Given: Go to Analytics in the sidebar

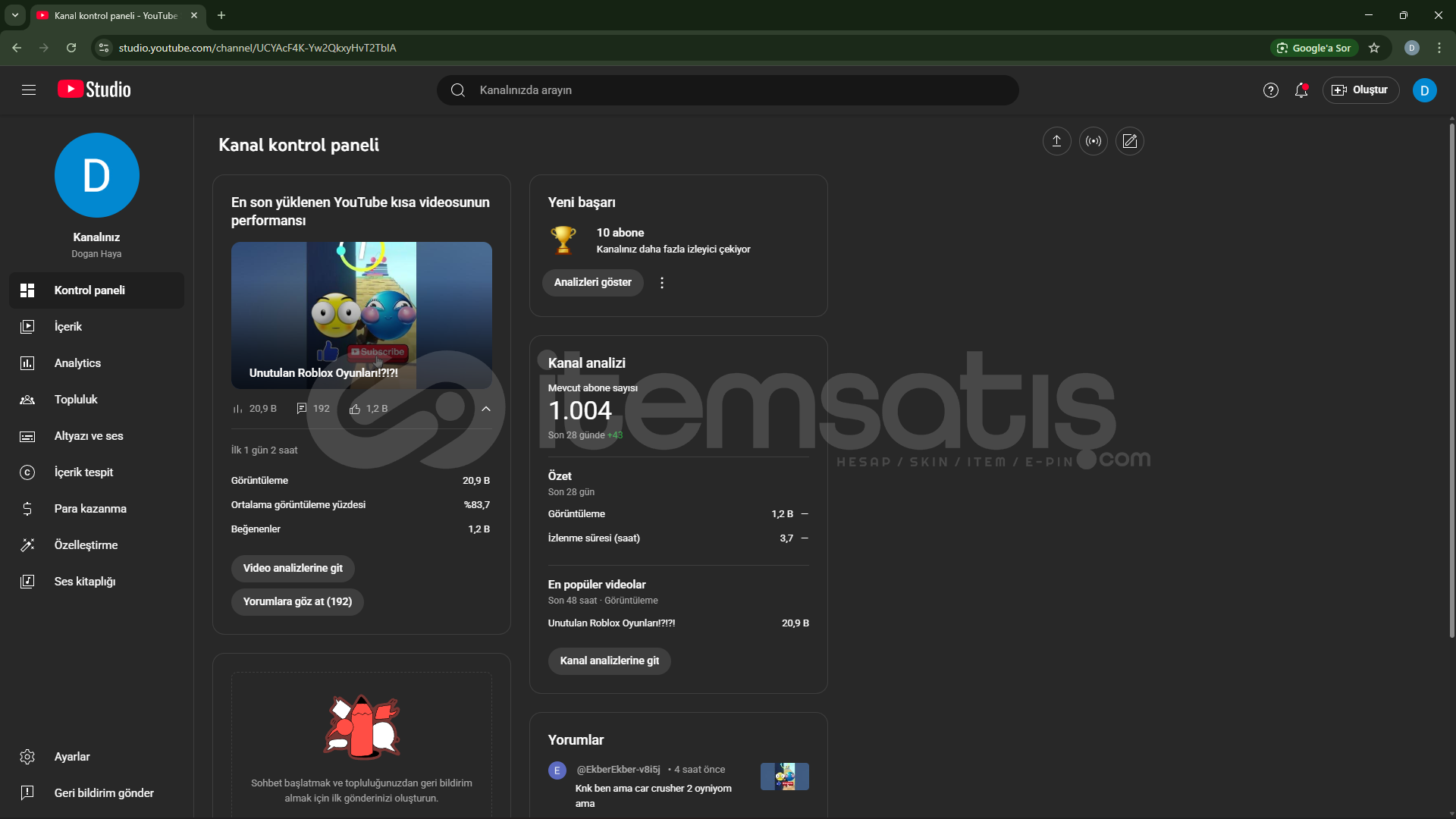Looking at the screenshot, I should click(x=77, y=363).
